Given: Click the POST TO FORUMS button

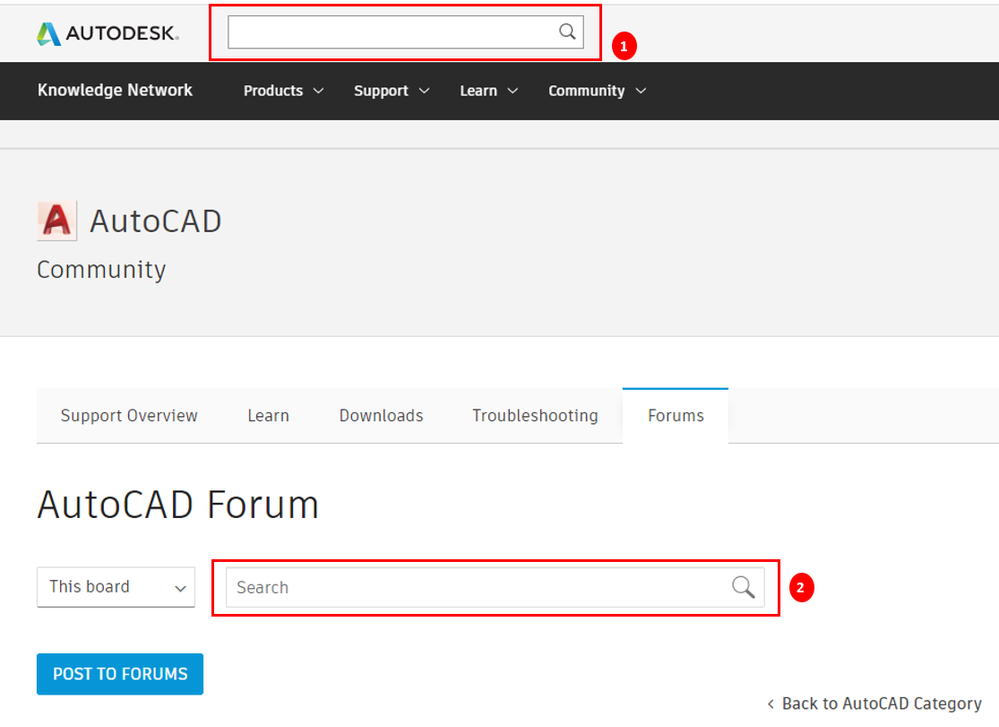Looking at the screenshot, I should pyautogui.click(x=119, y=673).
